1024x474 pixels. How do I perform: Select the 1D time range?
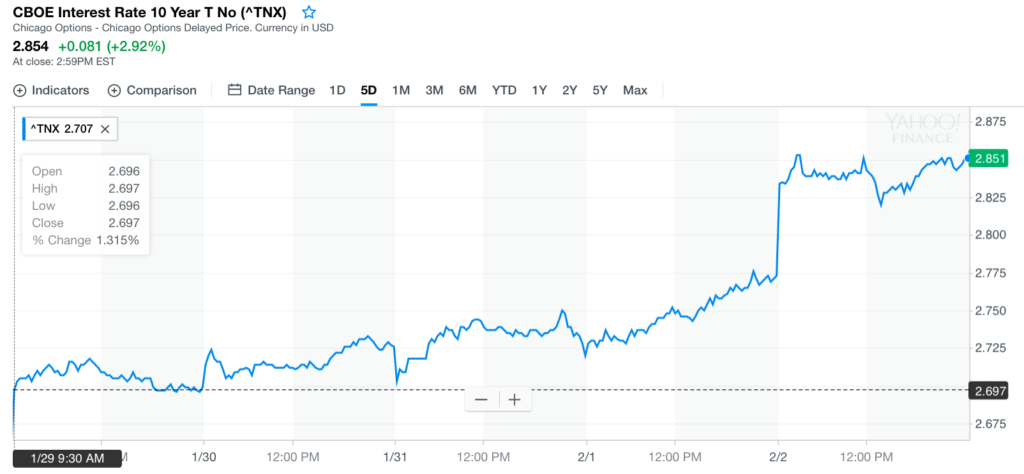tap(337, 90)
